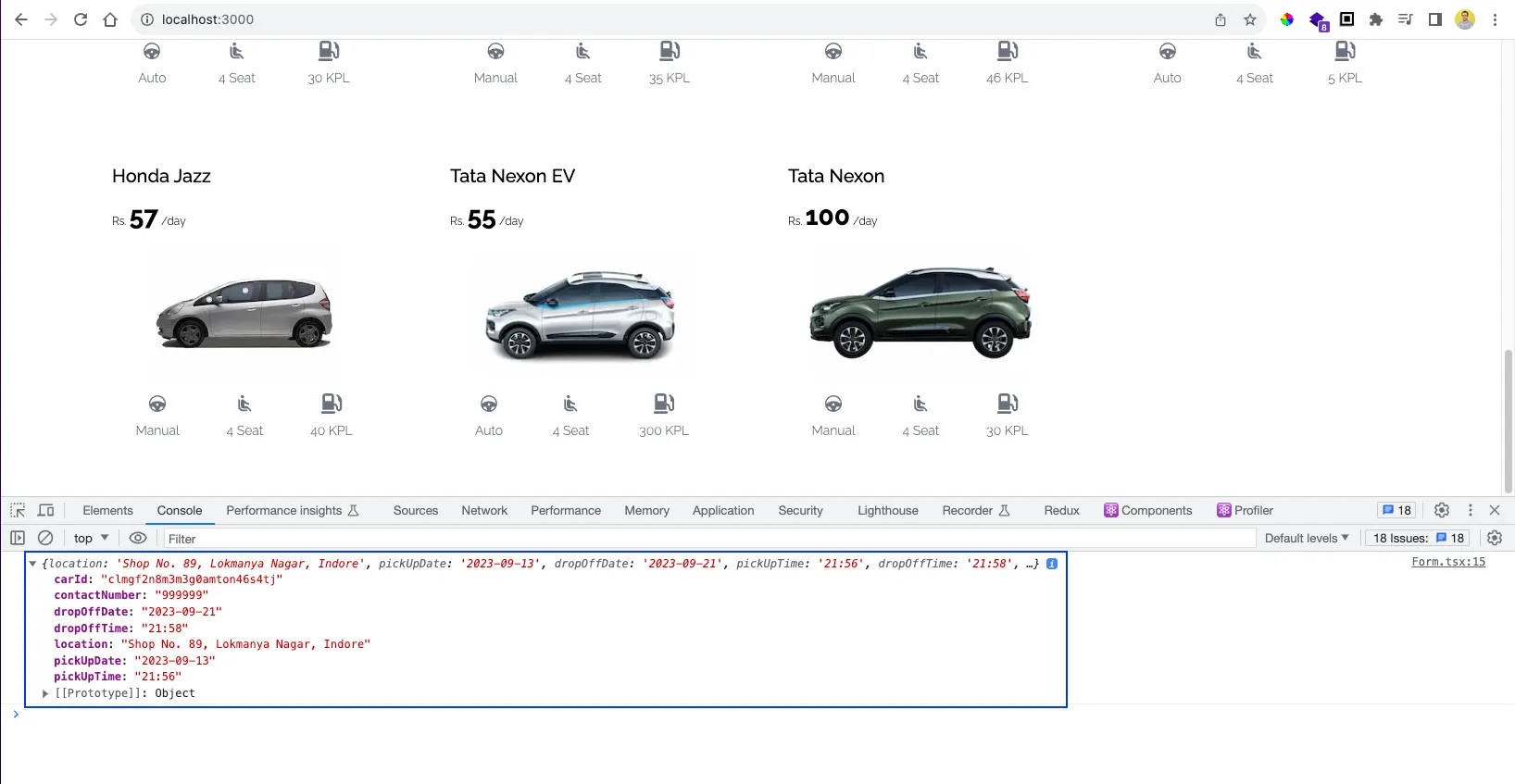Switch to the Elements tab
1515x784 pixels.
[107, 510]
